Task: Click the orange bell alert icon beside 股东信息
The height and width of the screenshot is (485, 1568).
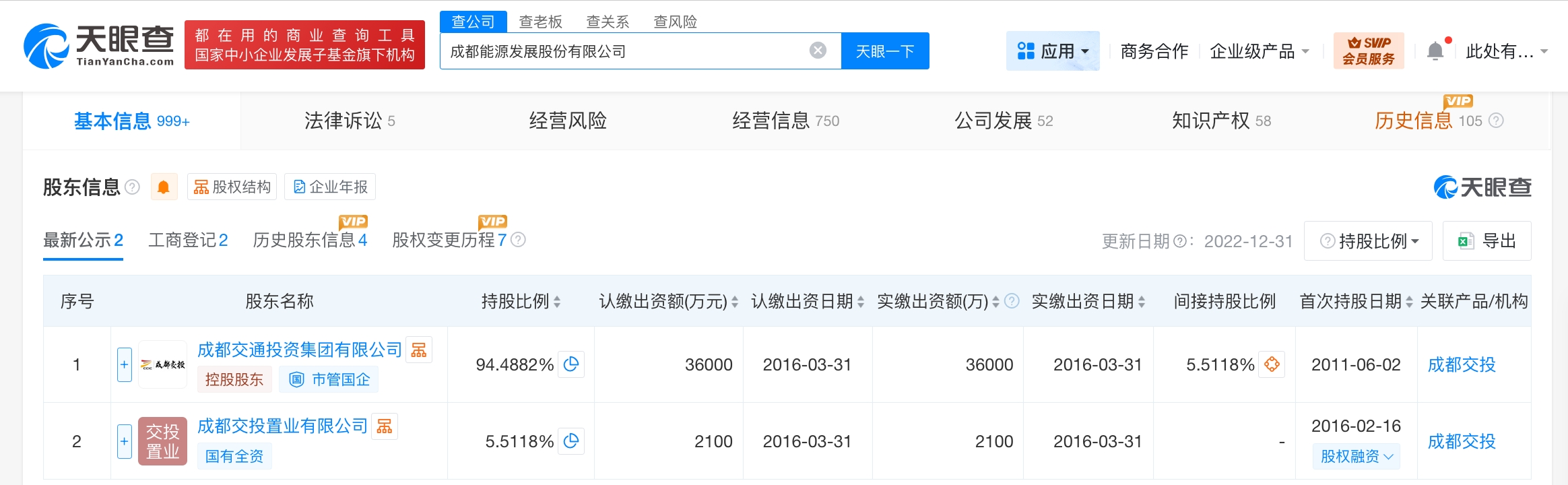Action: tap(163, 187)
